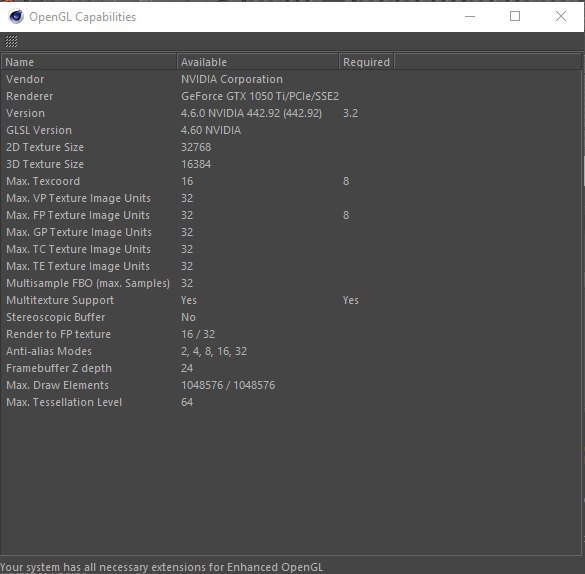Viewport: 585px width, 574px height.
Task: Click Multisample FBO (max. Samples) row
Action: pos(291,283)
